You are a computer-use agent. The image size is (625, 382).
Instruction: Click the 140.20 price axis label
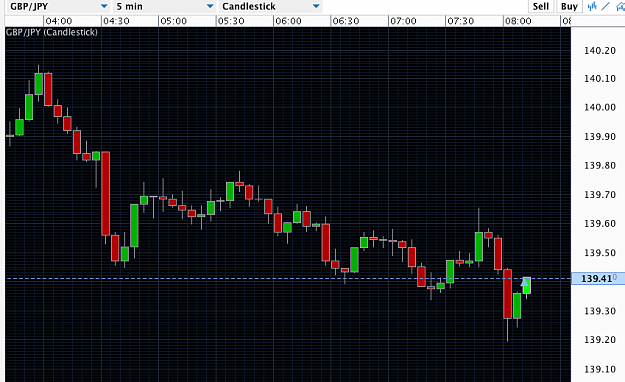point(600,50)
